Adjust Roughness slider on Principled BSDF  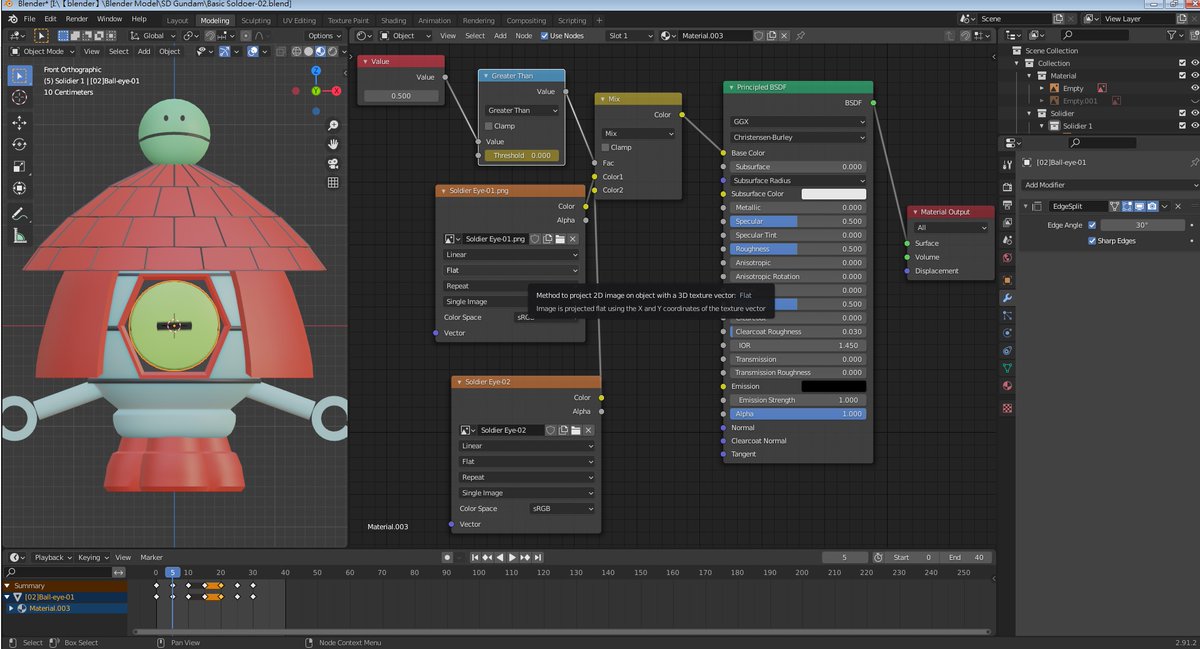[798, 249]
